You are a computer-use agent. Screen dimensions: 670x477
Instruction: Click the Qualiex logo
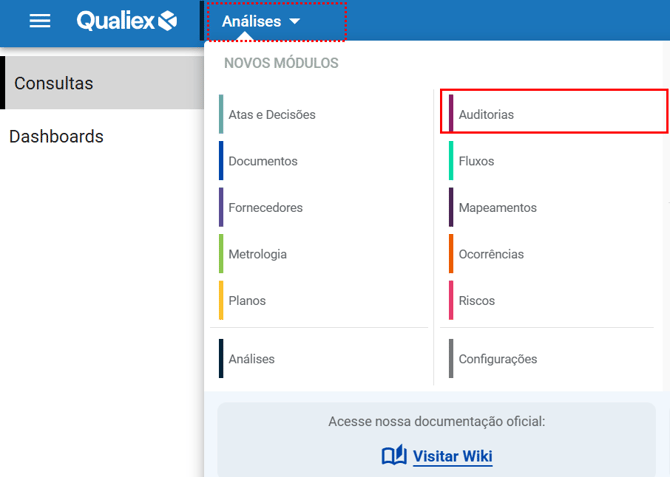(x=126, y=21)
